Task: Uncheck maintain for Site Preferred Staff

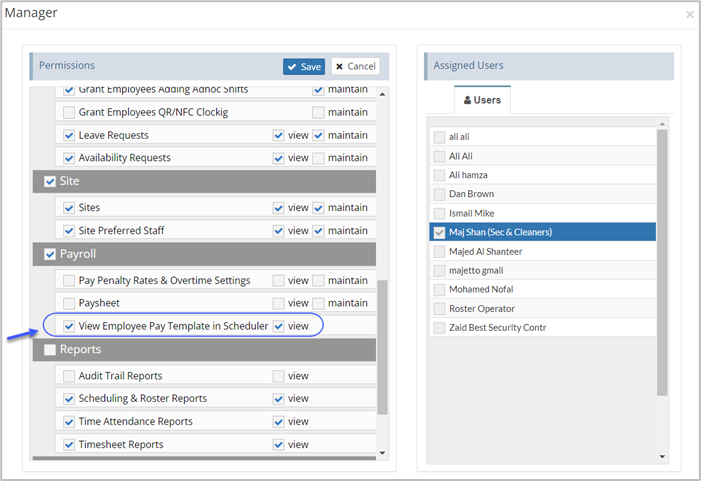Action: click(x=318, y=230)
